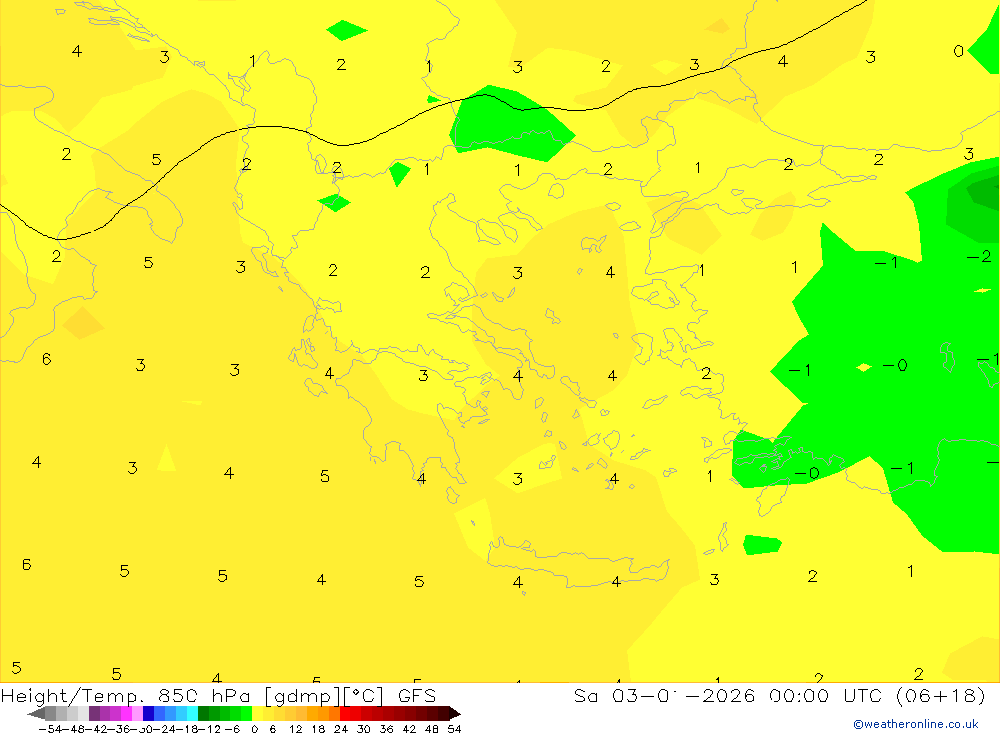Click the '-54' label on the legend
The width and height of the screenshot is (1000, 733).
(x=50, y=729)
